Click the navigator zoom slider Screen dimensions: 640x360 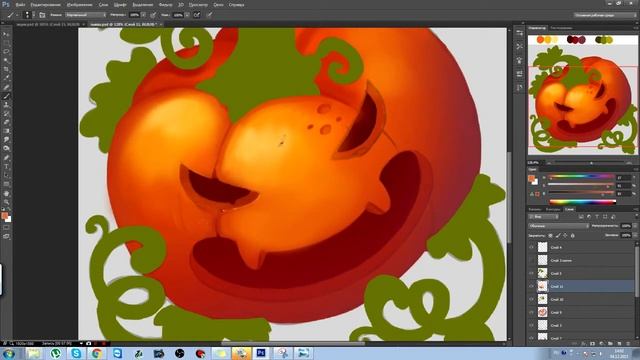click(x=591, y=163)
